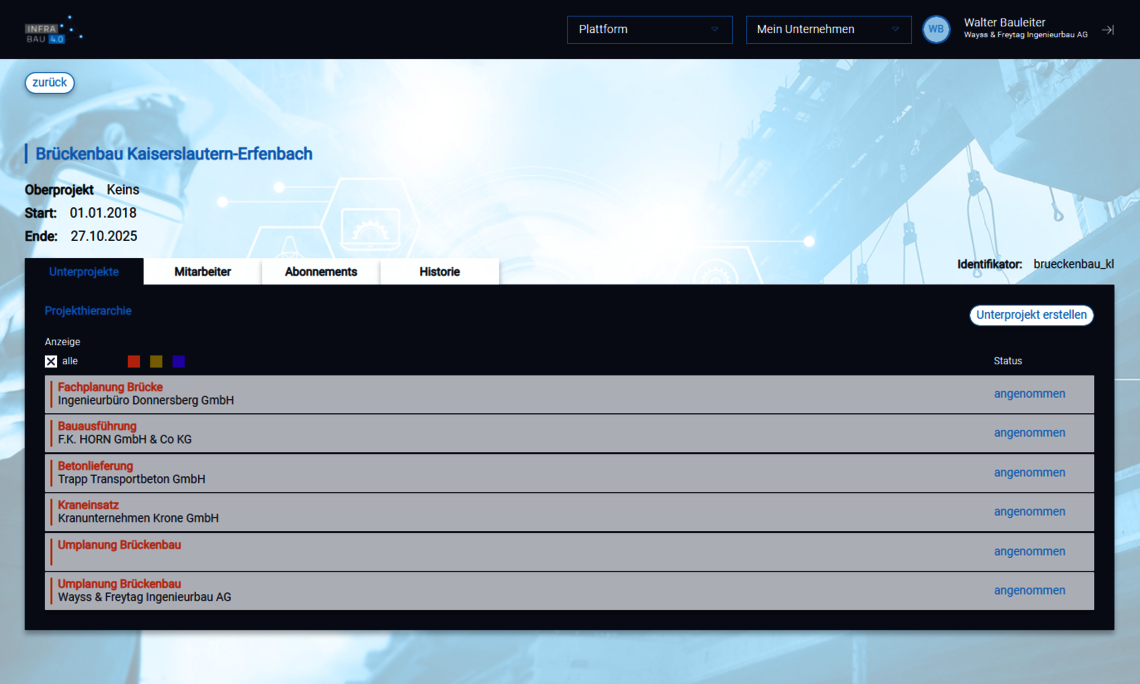This screenshot has height=684, width=1140.
Task: Click the Trapp Transportbeton GmbH text
Action: tap(132, 479)
